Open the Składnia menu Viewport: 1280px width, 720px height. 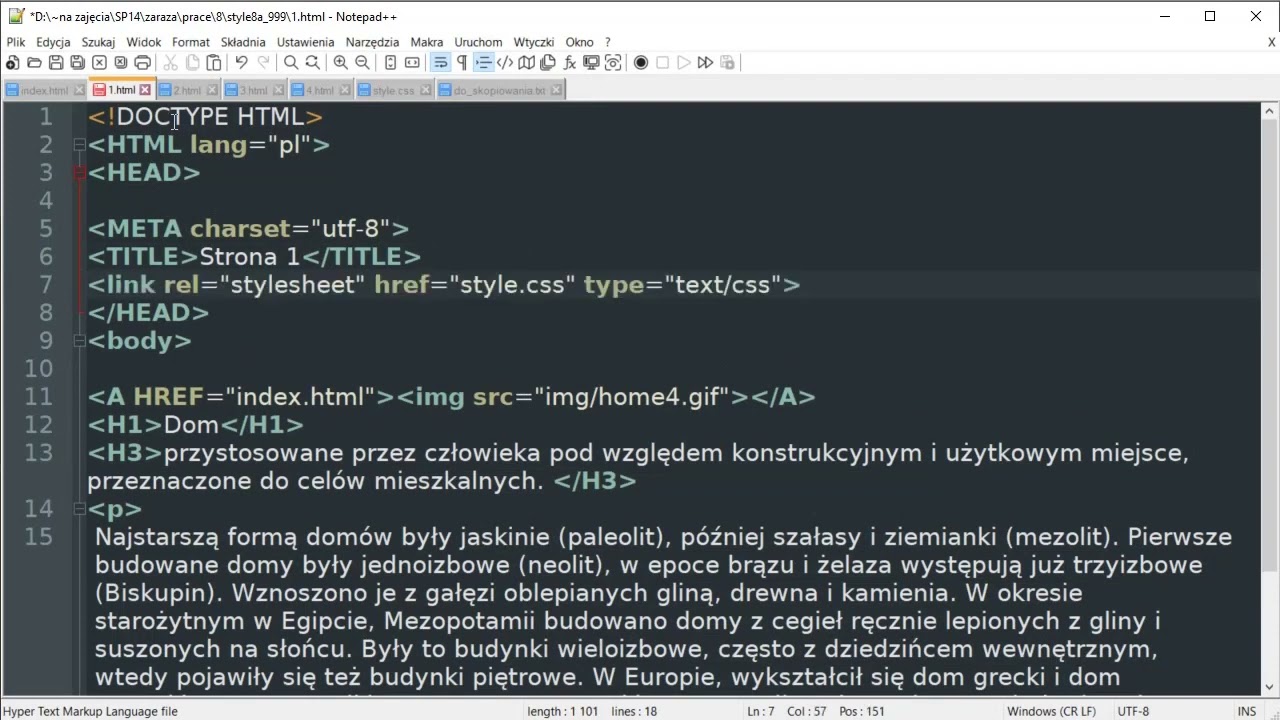[x=243, y=42]
